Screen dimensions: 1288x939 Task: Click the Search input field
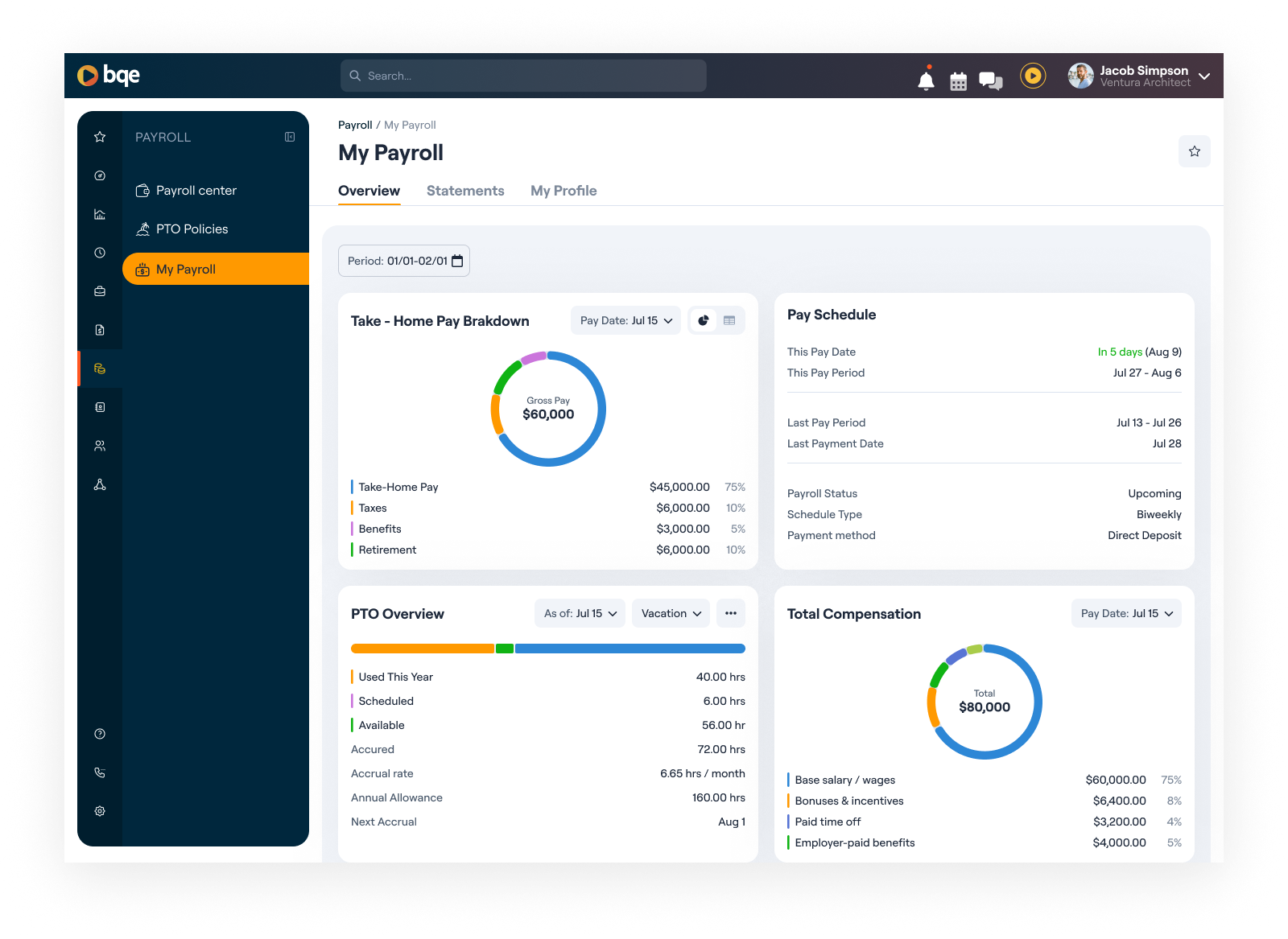(x=523, y=76)
